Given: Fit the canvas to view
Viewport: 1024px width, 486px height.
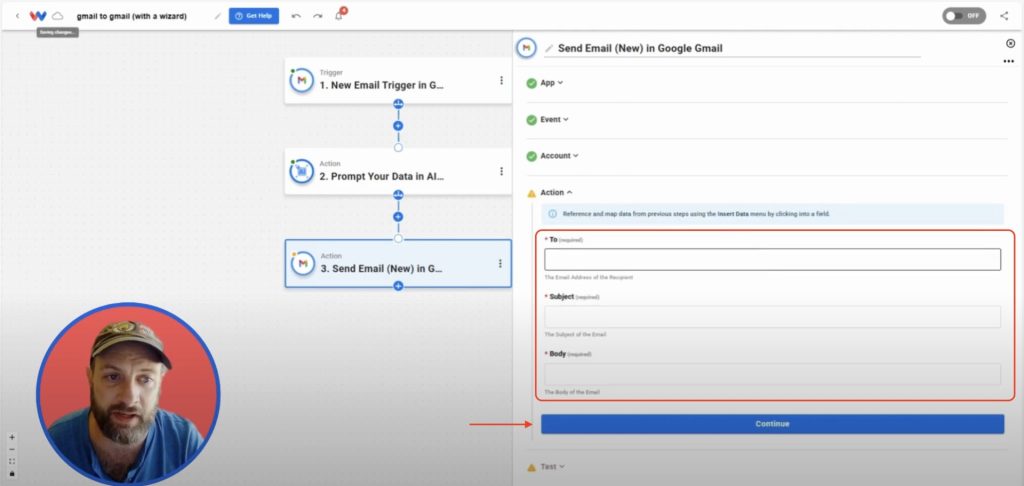Looking at the screenshot, I should [12, 461].
